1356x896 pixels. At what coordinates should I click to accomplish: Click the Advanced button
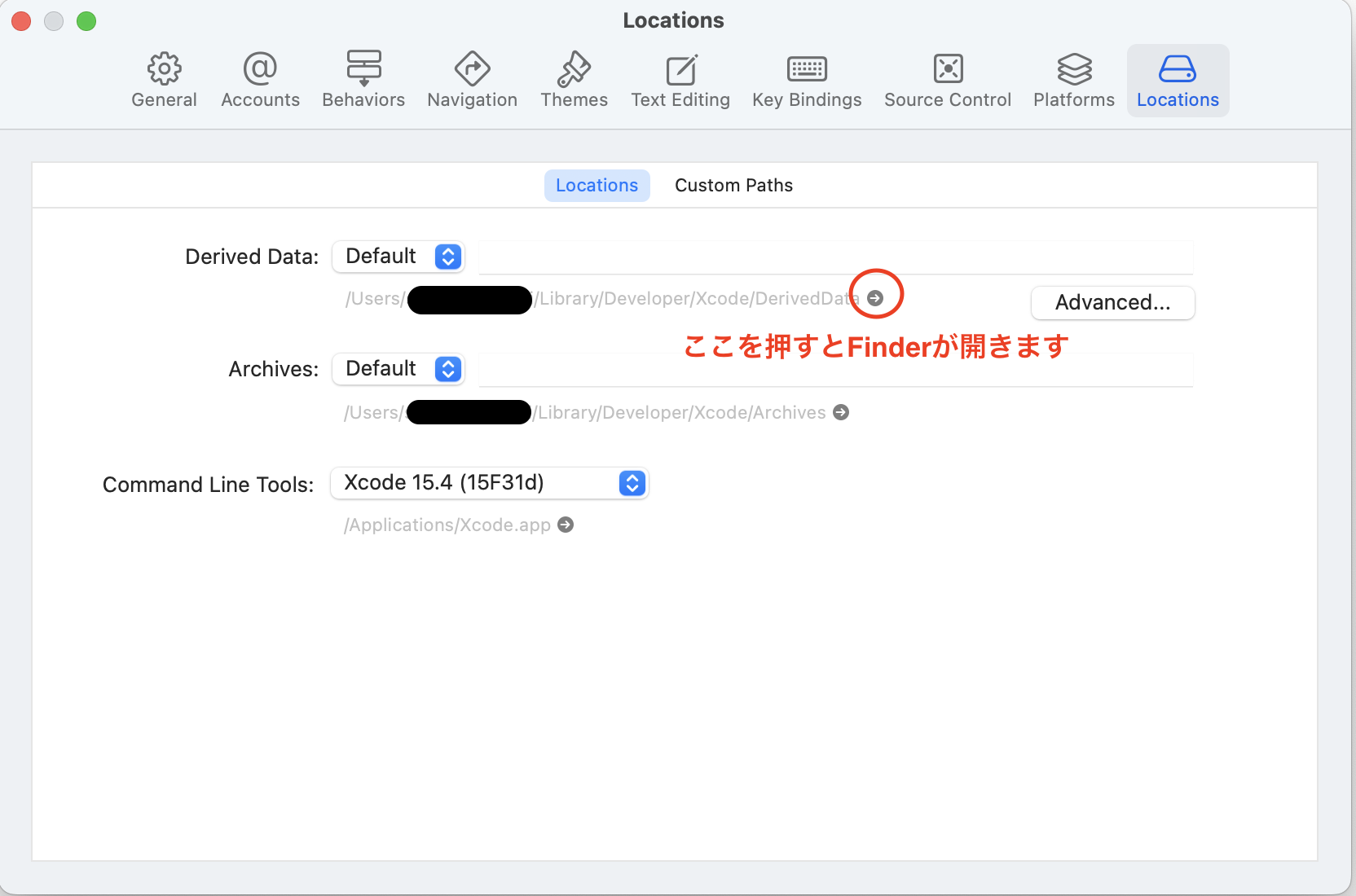coord(1112,302)
